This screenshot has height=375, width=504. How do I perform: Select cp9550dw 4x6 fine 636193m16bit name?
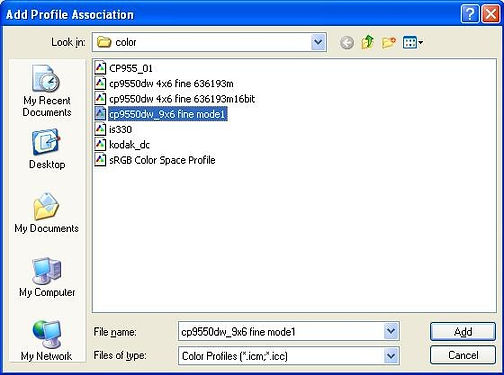[182, 99]
